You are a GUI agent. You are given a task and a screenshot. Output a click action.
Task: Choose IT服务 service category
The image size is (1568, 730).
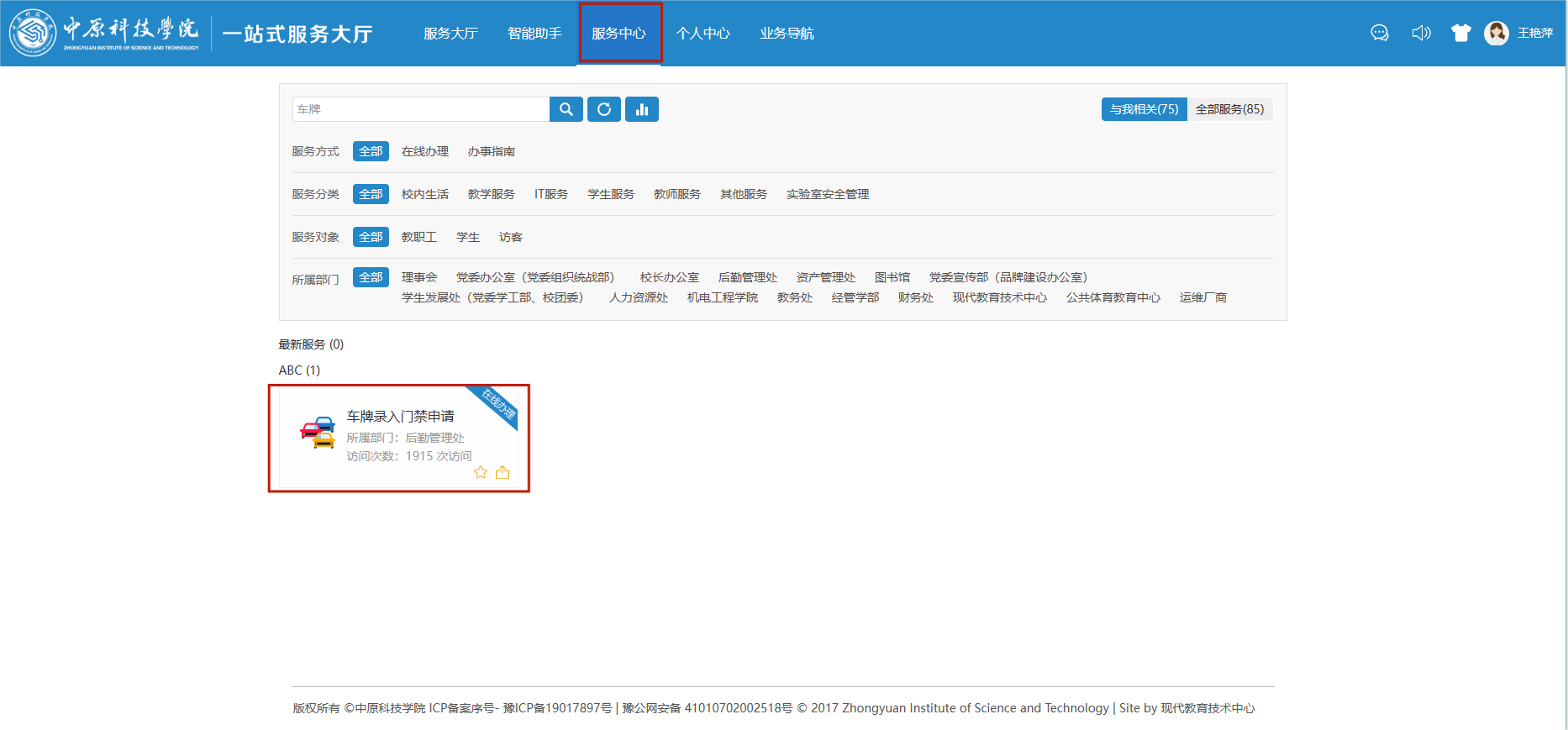coord(550,194)
